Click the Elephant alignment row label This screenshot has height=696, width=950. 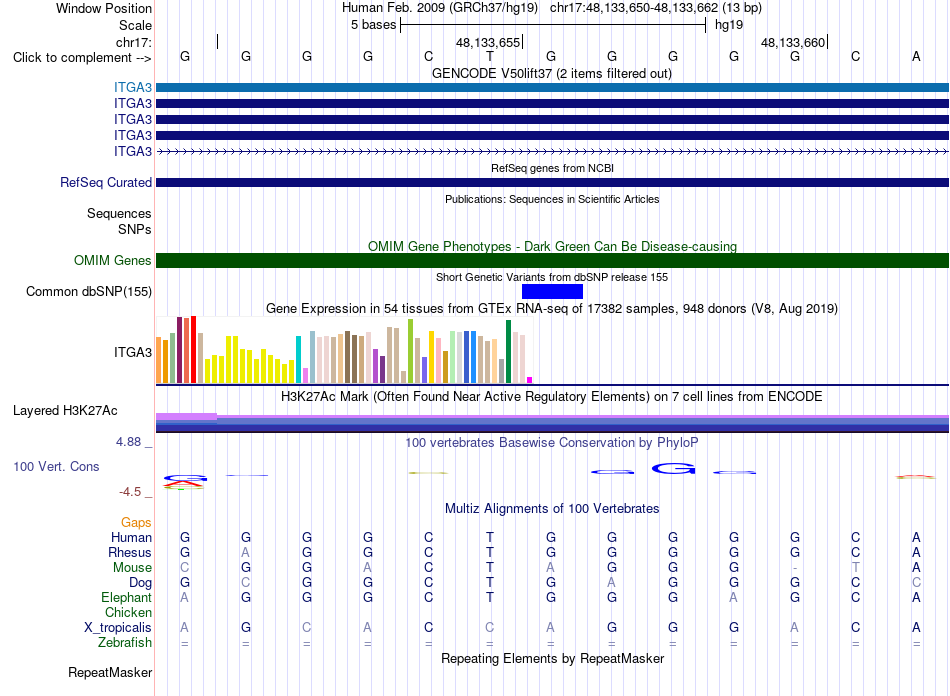point(127,597)
